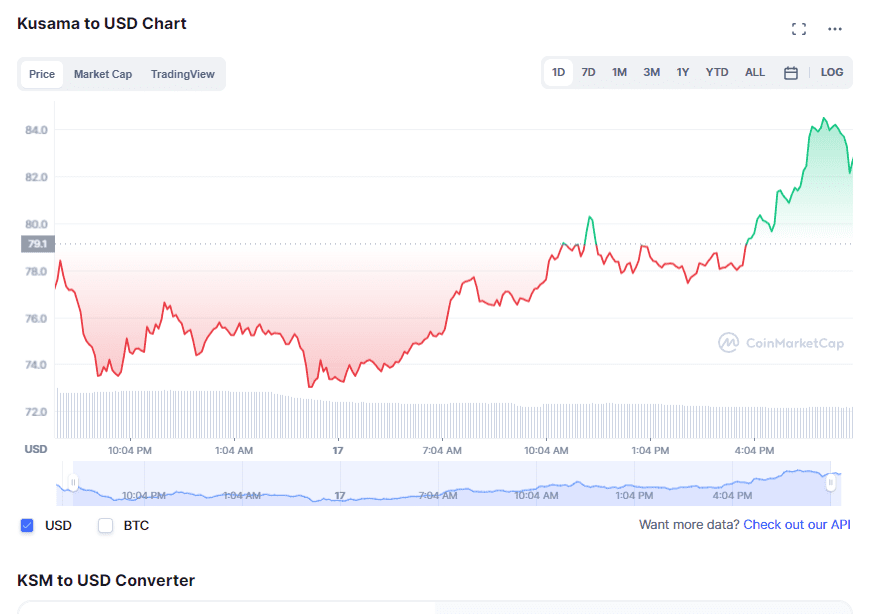Select the Price tab
Viewport: 874px width, 614px height.
tap(42, 74)
